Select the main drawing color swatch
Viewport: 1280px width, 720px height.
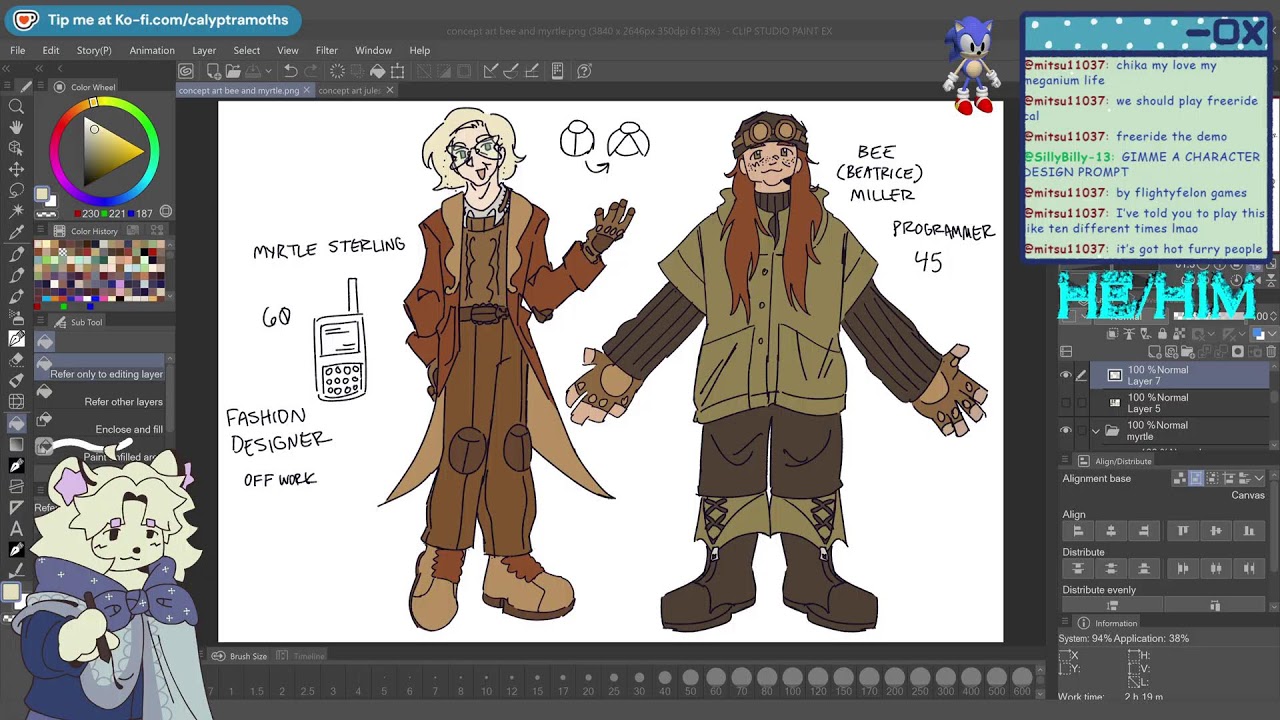tap(42, 195)
